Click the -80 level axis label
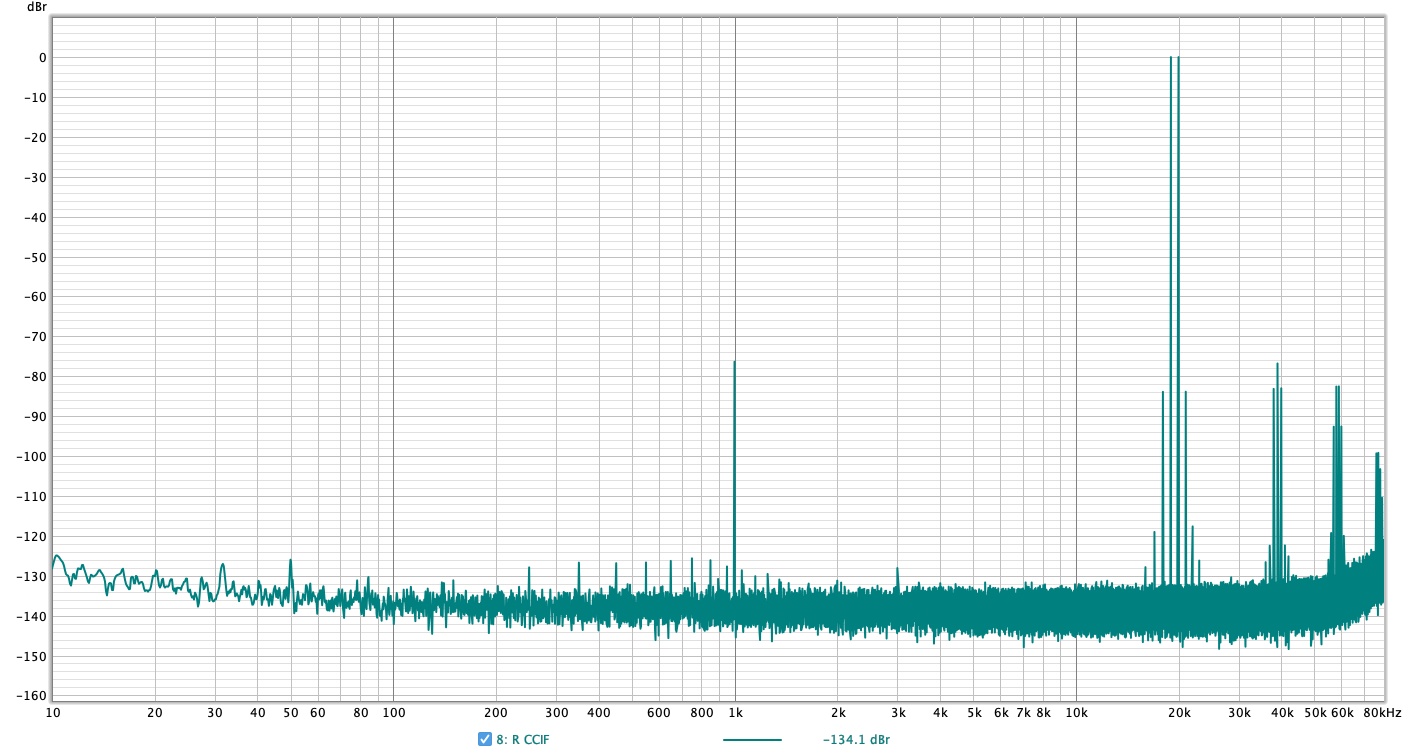The width and height of the screenshot is (1410, 756). pyautogui.click(x=35, y=377)
